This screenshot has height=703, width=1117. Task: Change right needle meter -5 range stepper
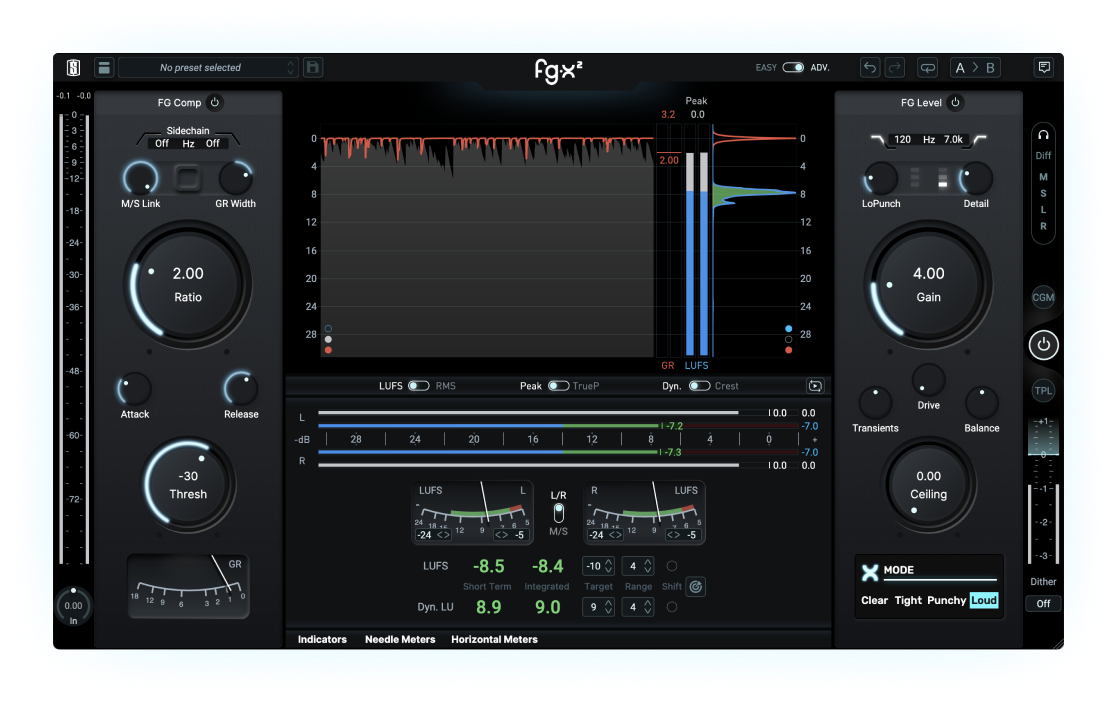682,535
